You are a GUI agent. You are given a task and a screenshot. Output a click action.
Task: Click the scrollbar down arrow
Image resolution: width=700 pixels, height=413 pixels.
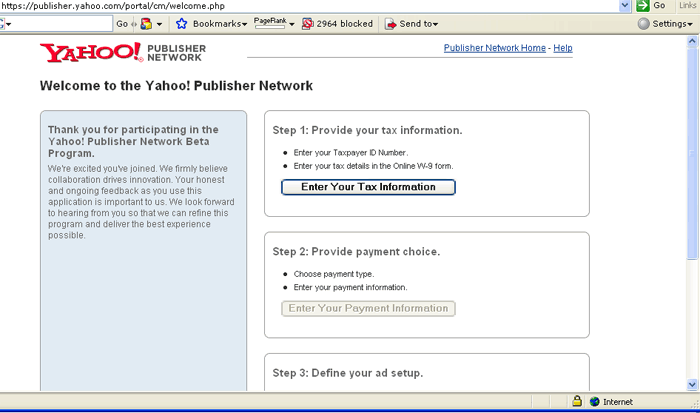pos(693,384)
